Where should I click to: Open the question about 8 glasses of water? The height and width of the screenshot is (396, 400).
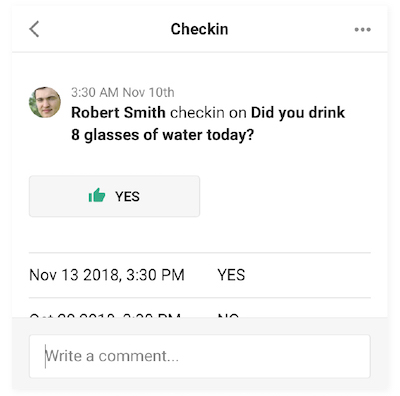pyautogui.click(x=208, y=124)
